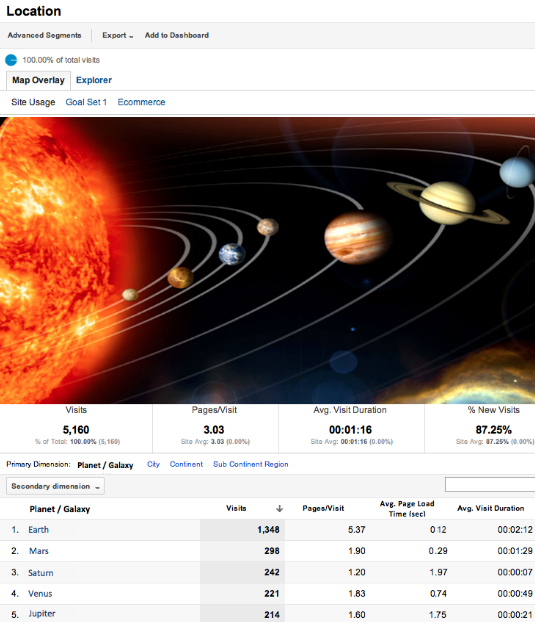
Task: Click the Location page heading
Action: 34,11
